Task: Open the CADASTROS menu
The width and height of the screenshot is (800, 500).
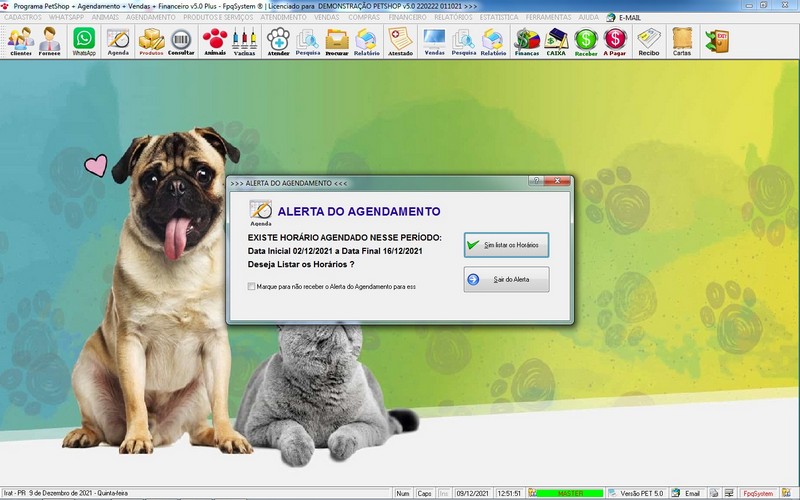Action: pyautogui.click(x=23, y=17)
